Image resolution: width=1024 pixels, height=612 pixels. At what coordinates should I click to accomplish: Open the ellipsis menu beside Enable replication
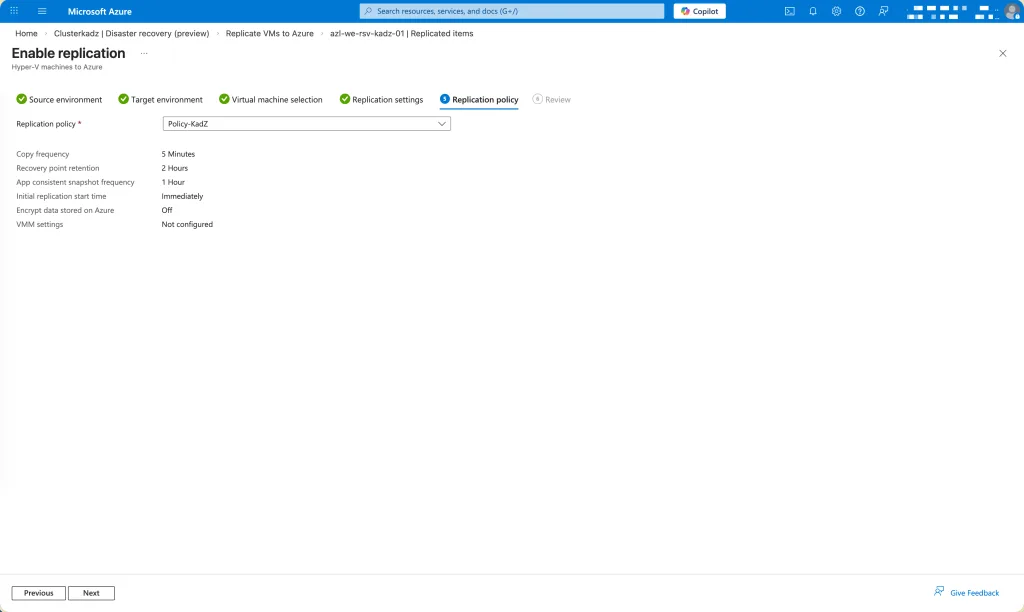point(144,53)
